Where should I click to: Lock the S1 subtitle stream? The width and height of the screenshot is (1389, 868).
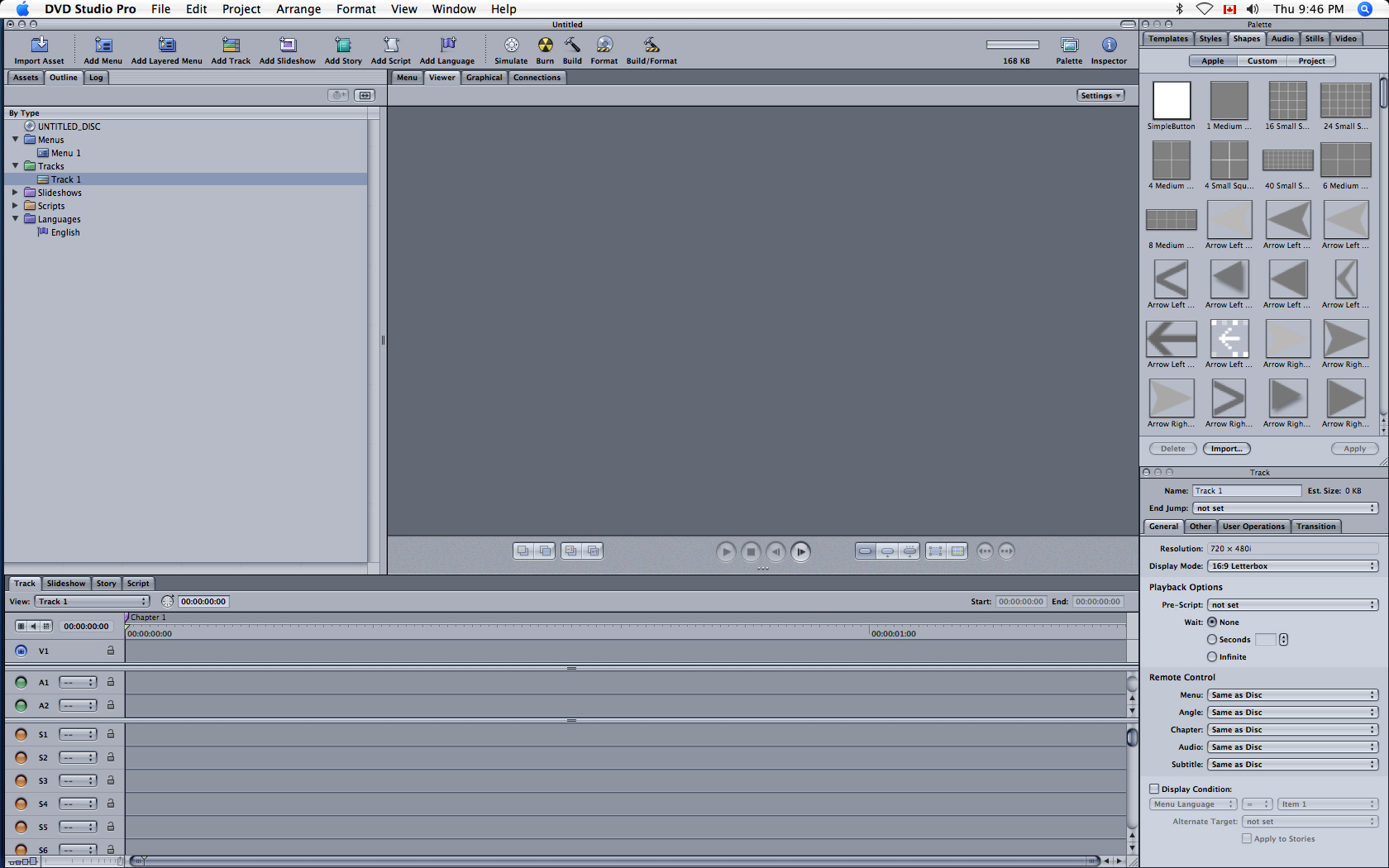(x=110, y=734)
